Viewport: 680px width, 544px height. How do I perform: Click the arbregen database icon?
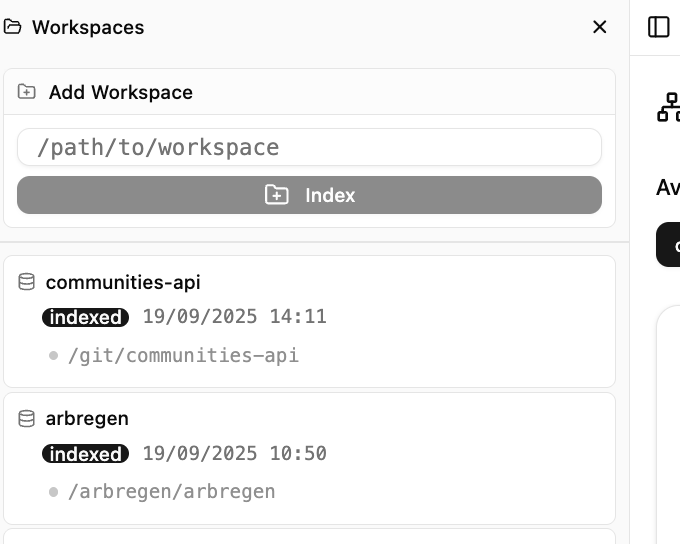tap(27, 419)
